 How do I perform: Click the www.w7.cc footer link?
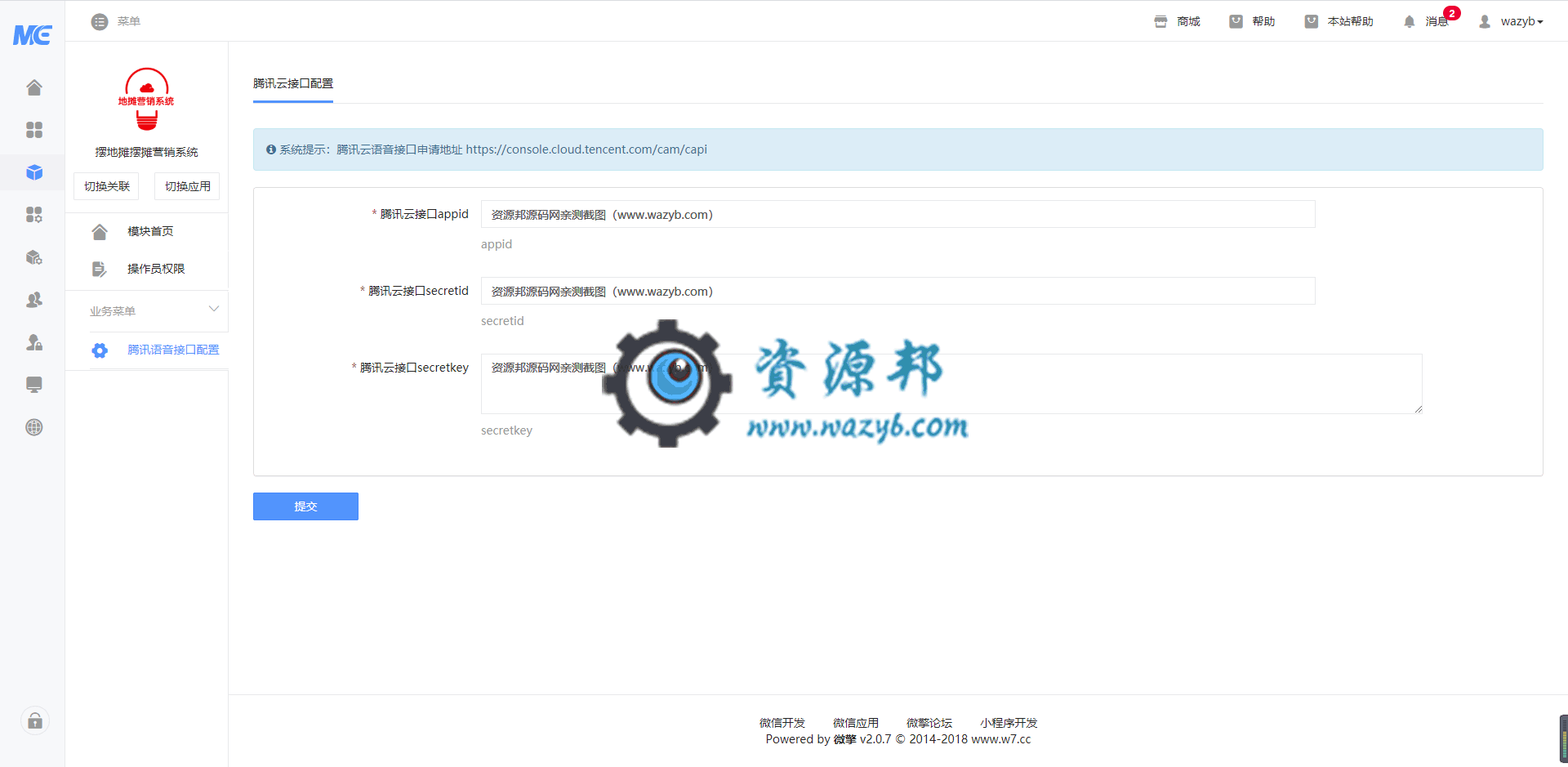[1000, 739]
